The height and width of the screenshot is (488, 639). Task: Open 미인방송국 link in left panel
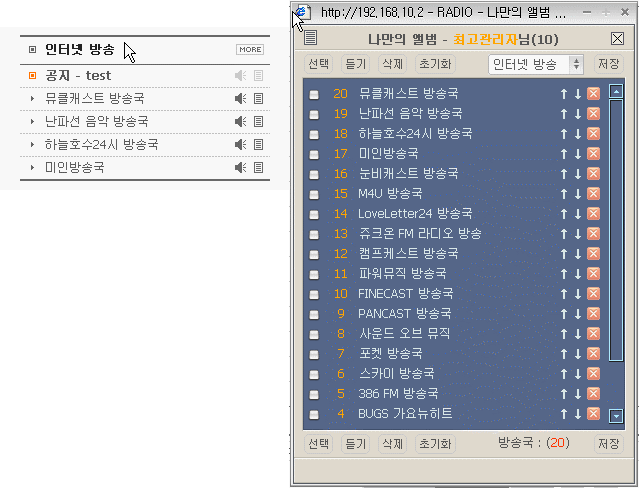pyautogui.click(x=75, y=167)
